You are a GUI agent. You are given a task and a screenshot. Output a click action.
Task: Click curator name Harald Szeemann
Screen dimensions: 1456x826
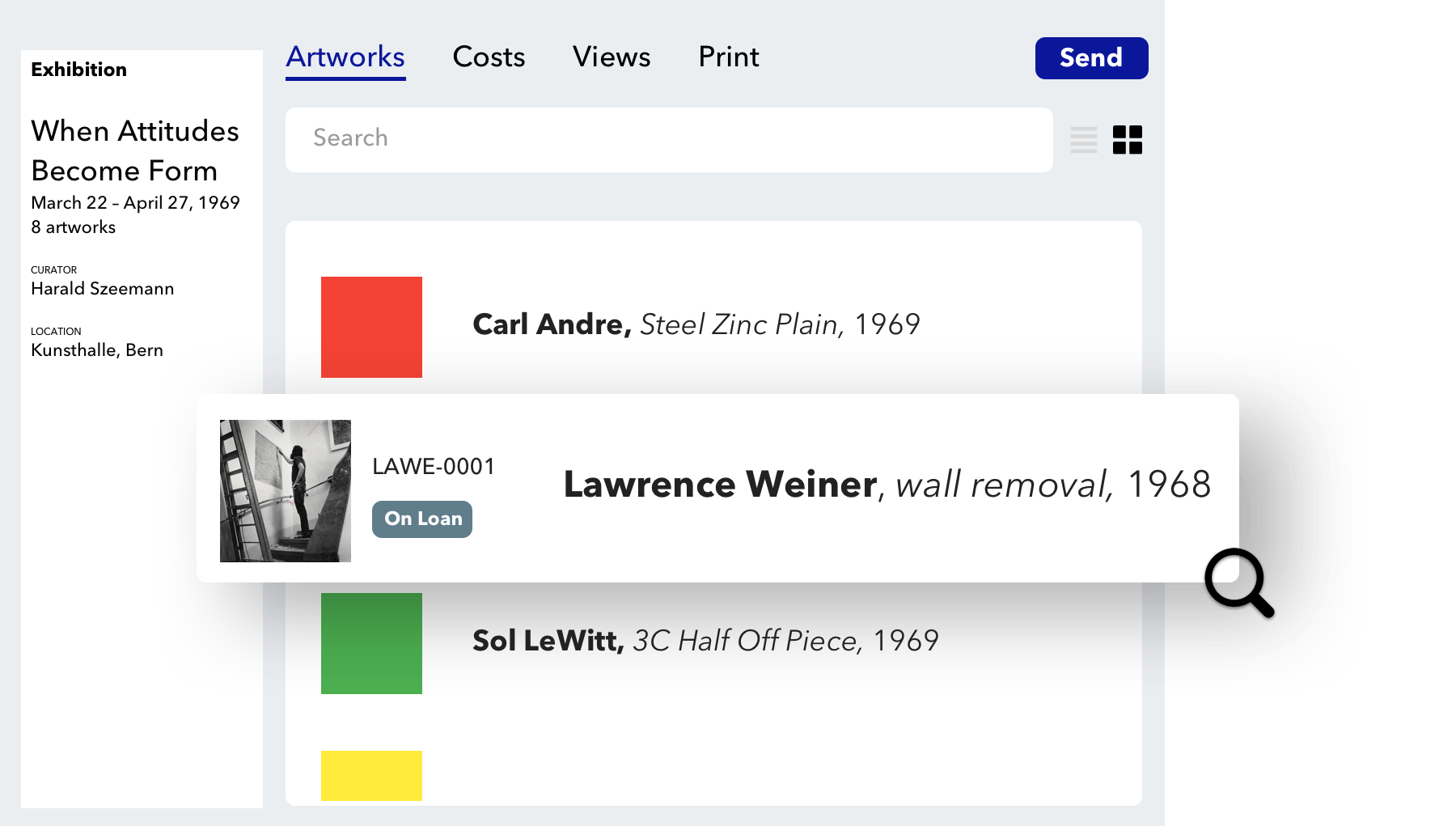tap(103, 289)
